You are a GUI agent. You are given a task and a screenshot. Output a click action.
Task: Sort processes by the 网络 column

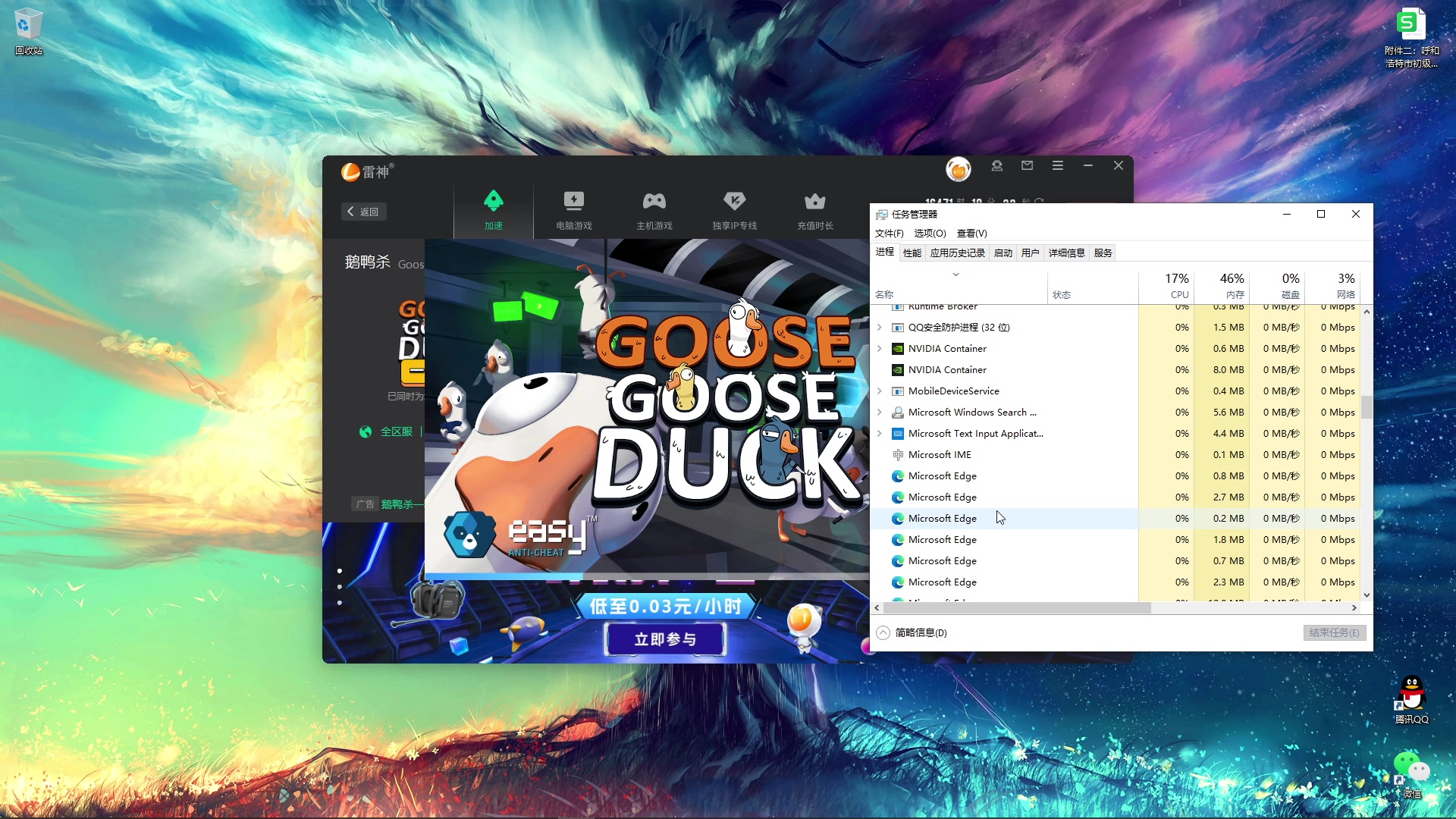[1332, 286]
